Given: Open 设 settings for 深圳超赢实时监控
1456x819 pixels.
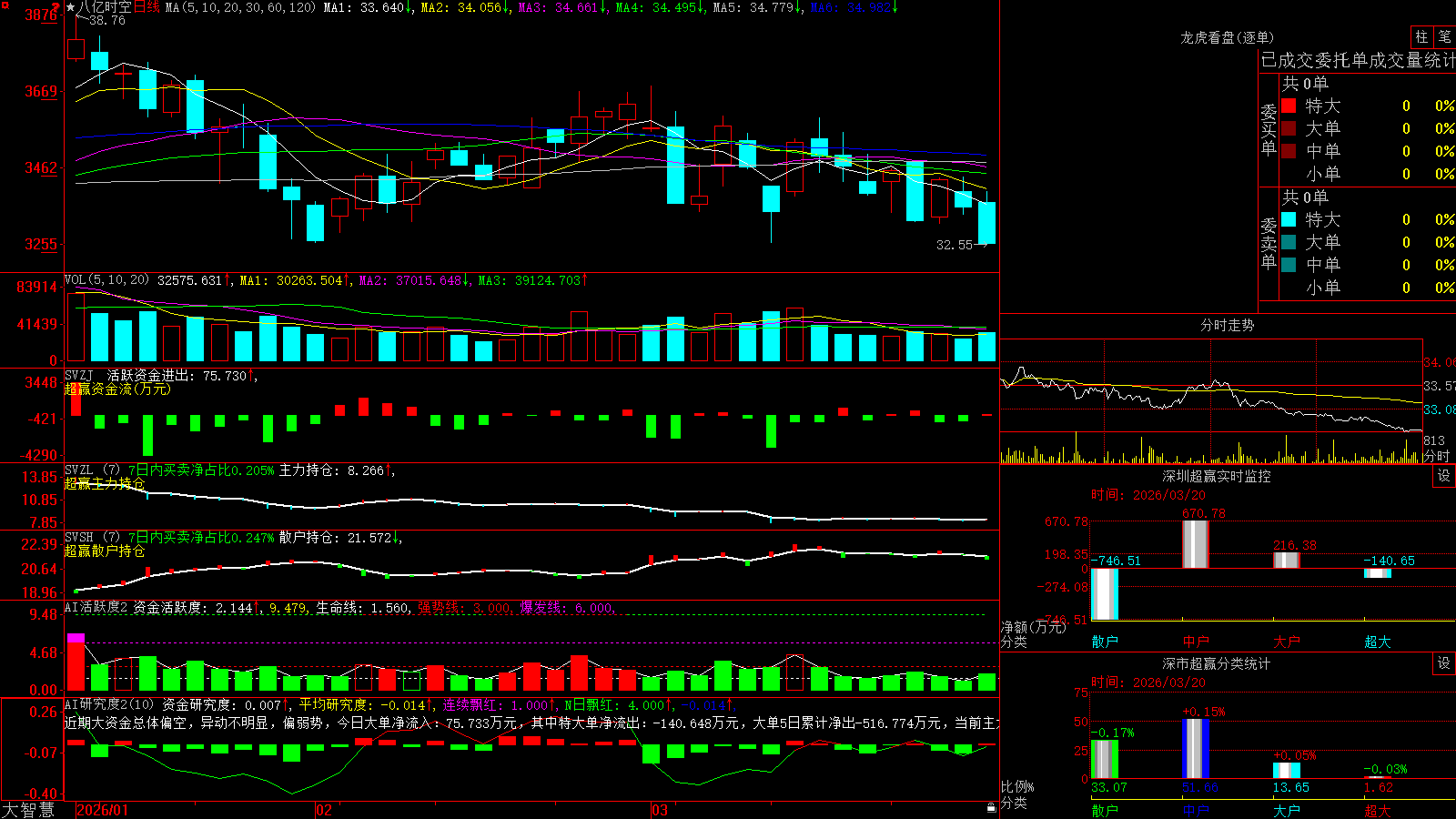Looking at the screenshot, I should point(1444,476).
